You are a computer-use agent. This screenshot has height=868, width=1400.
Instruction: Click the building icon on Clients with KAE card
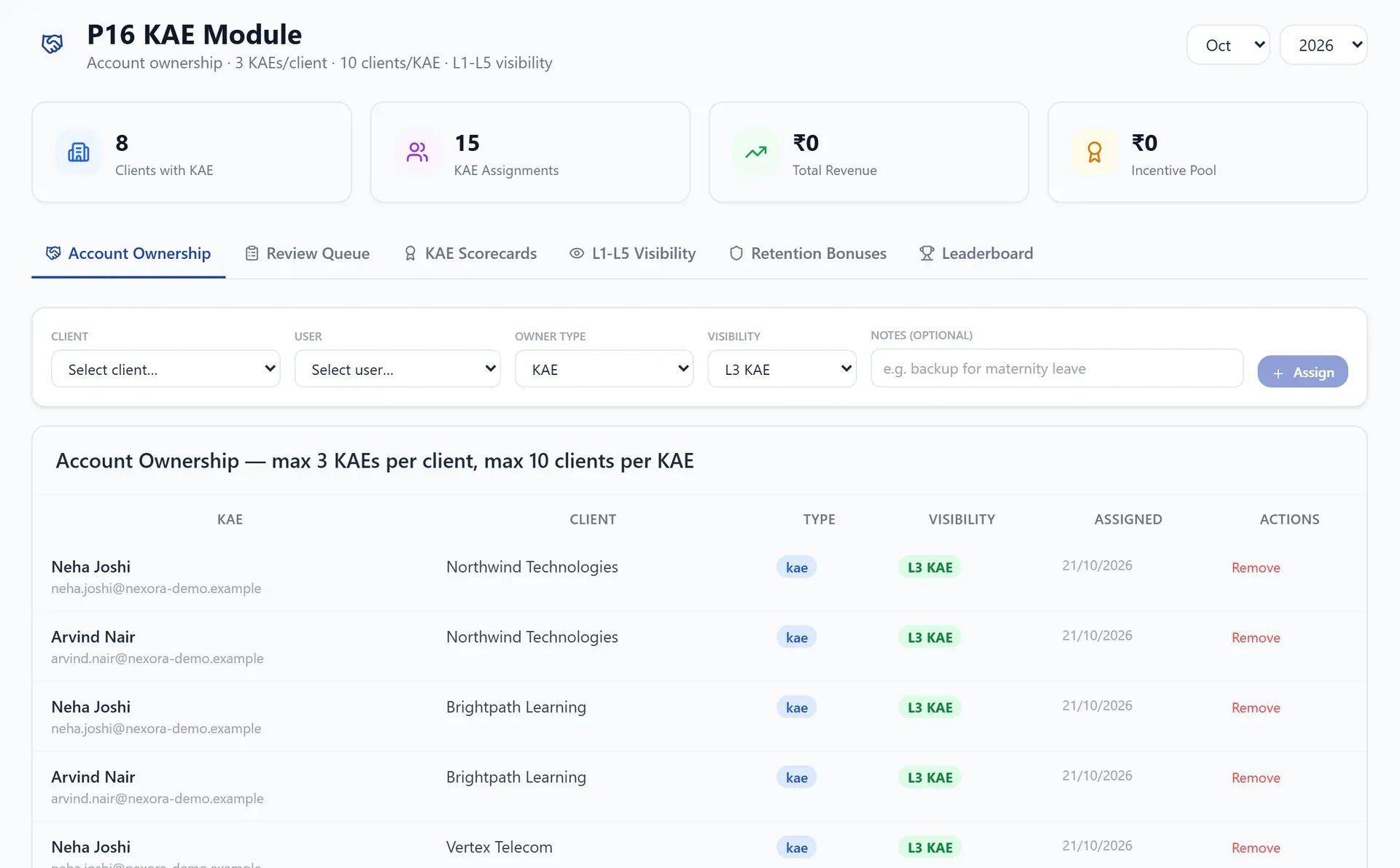(79, 152)
